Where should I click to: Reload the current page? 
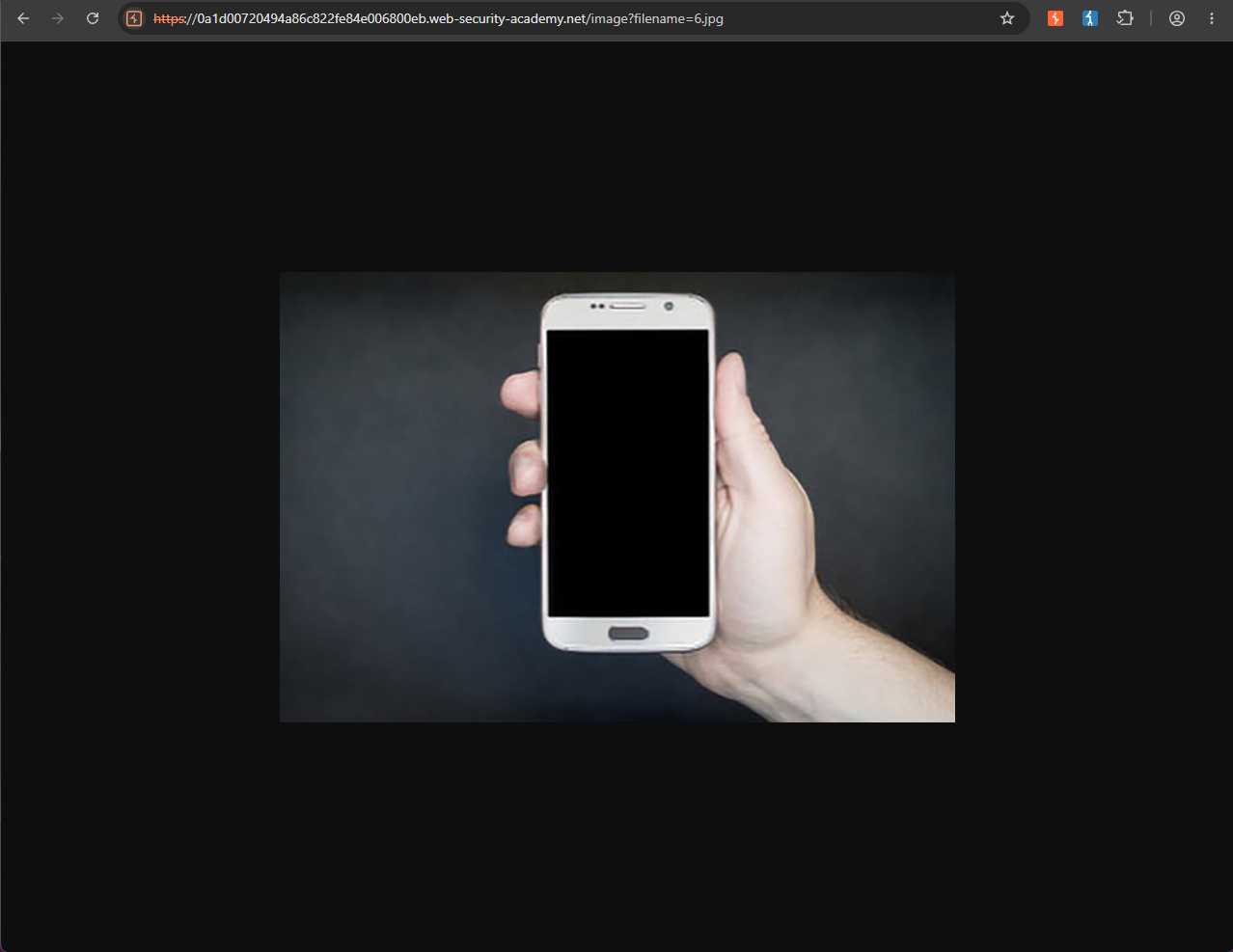tap(93, 18)
